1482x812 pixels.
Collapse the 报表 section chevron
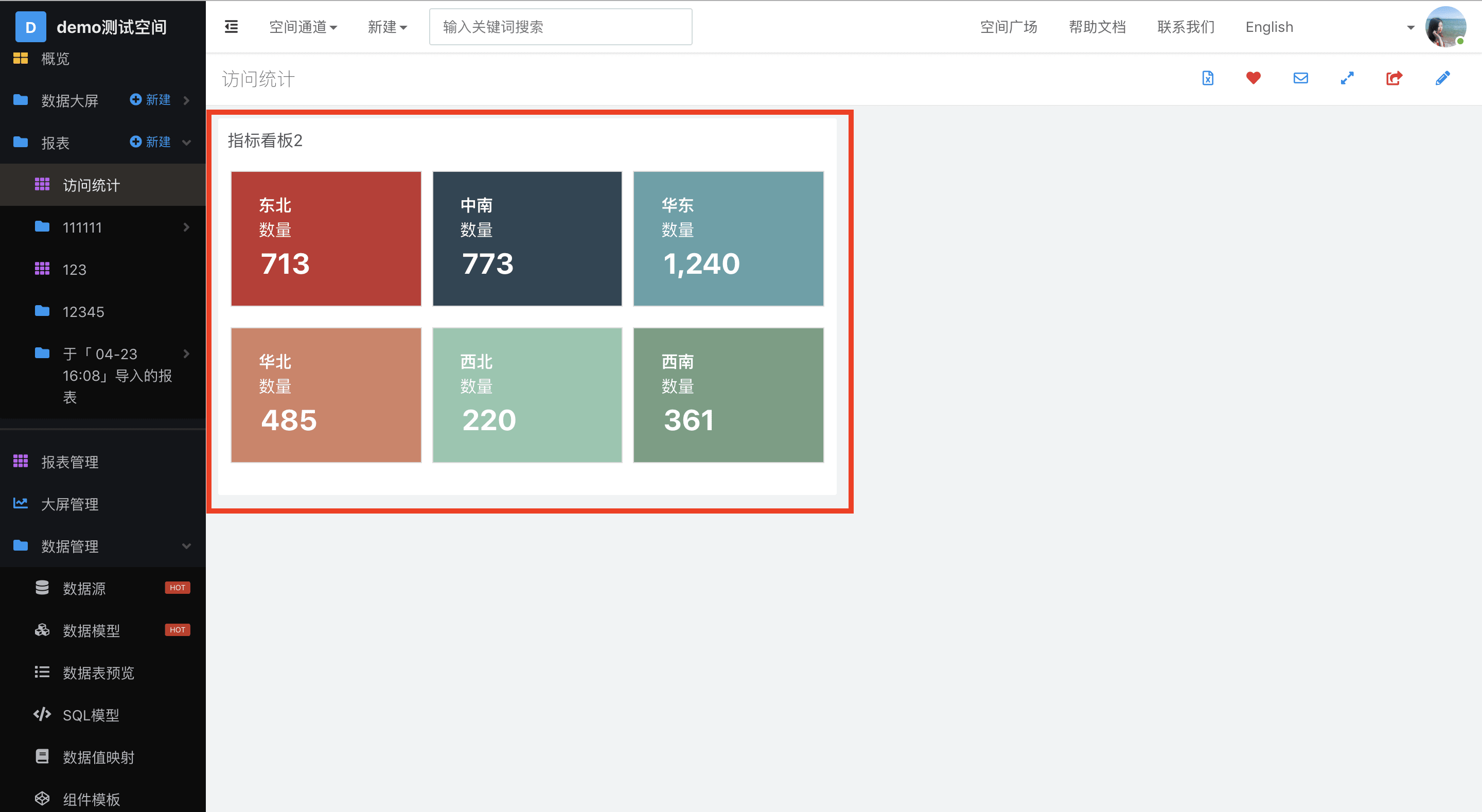click(x=186, y=142)
